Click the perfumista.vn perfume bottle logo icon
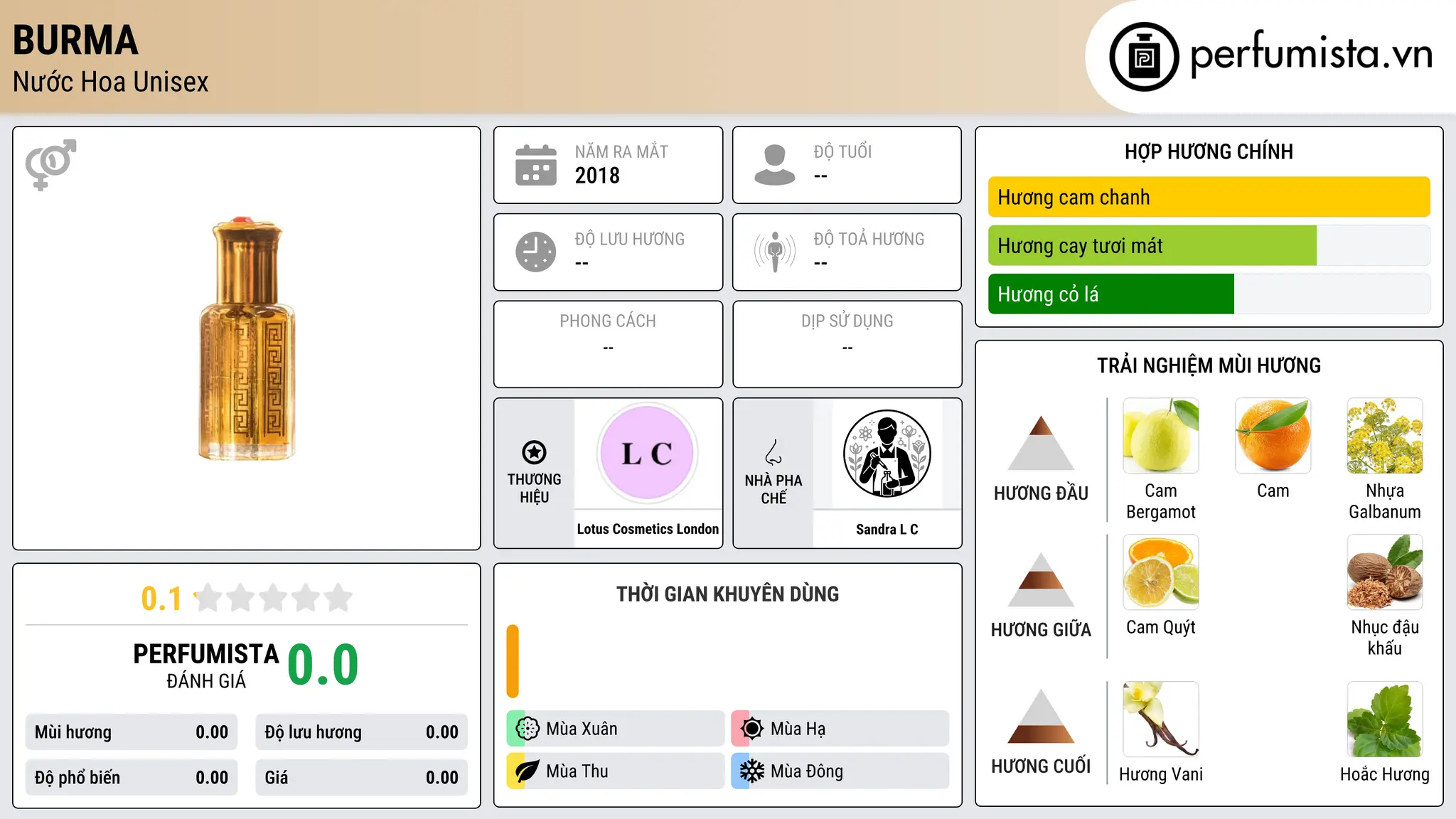This screenshot has height=819, width=1456. [x=1144, y=57]
